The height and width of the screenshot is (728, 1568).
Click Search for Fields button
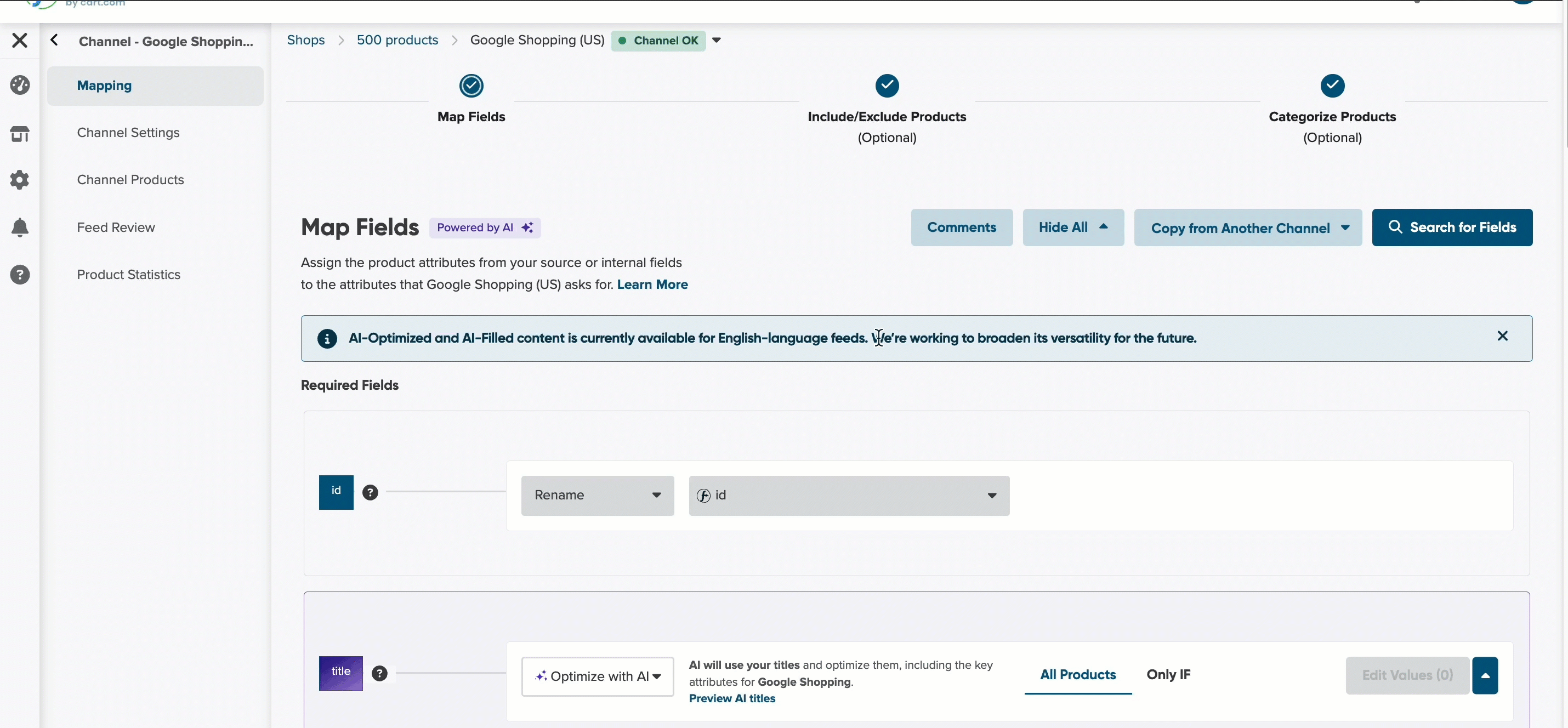pos(1452,228)
